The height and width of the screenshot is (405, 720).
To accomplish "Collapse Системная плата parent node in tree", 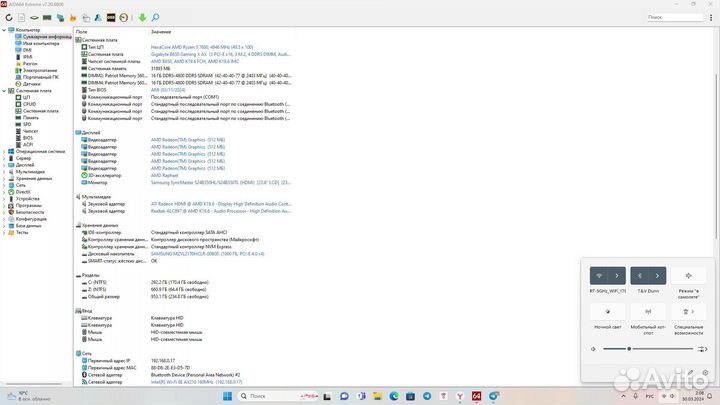I will (x=4, y=91).
